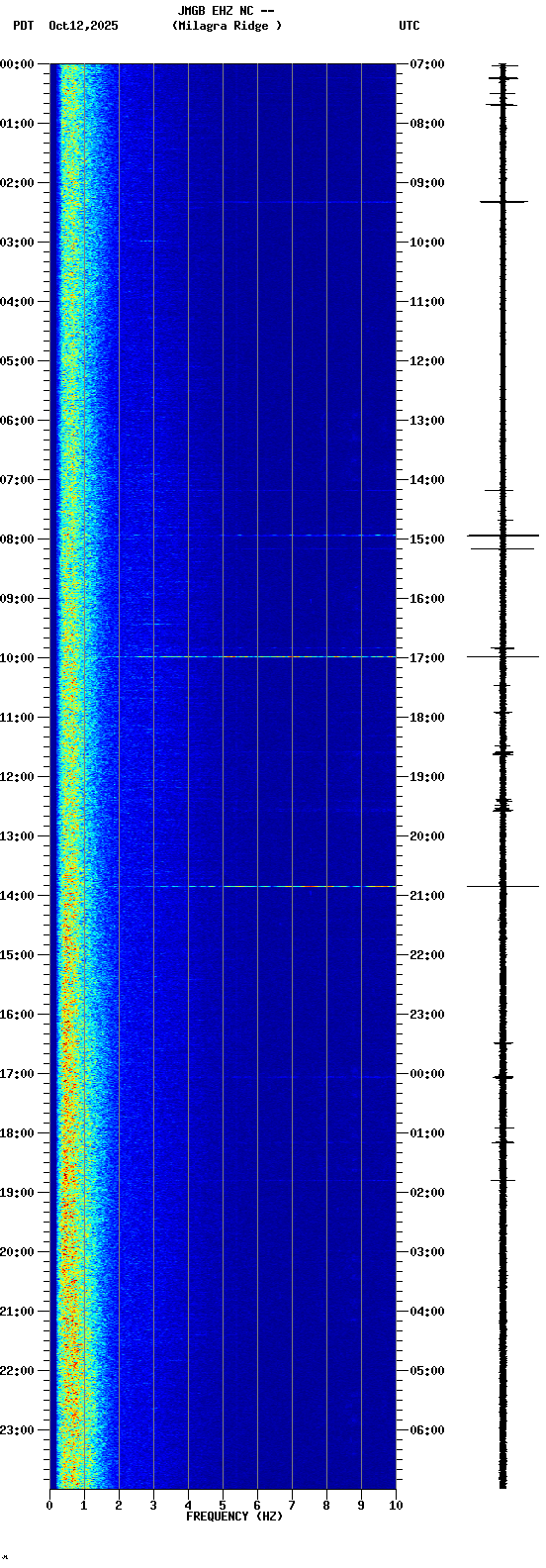Click the seismogram spike near 21:00 UTC

503,886
